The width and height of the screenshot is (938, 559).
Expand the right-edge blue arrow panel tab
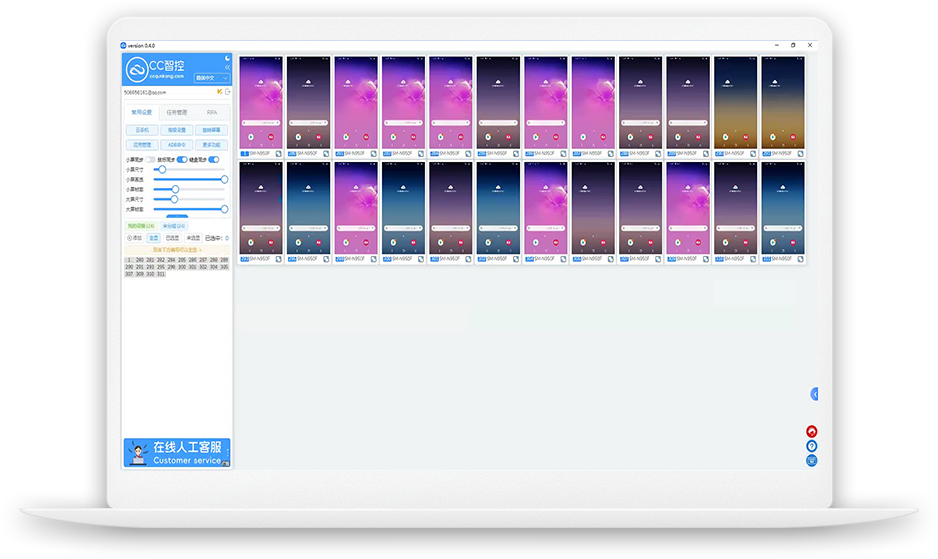click(814, 394)
